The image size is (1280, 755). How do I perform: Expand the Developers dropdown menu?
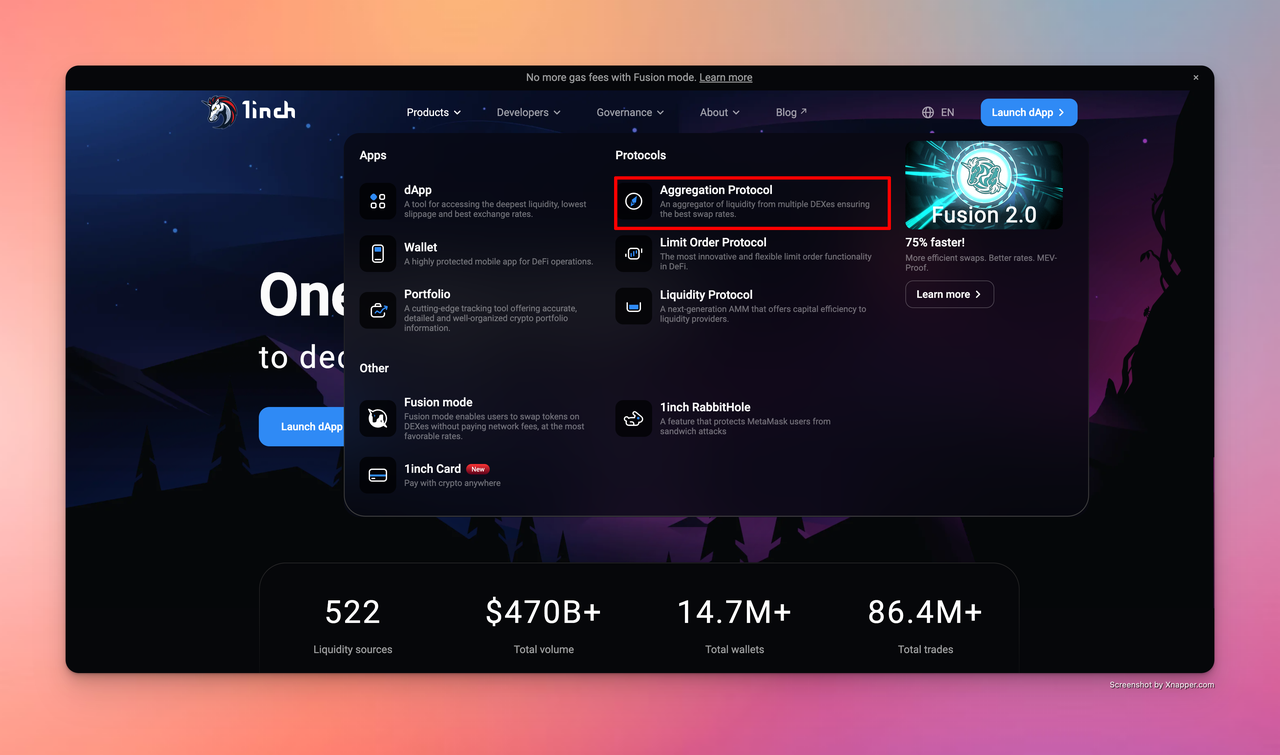point(528,113)
